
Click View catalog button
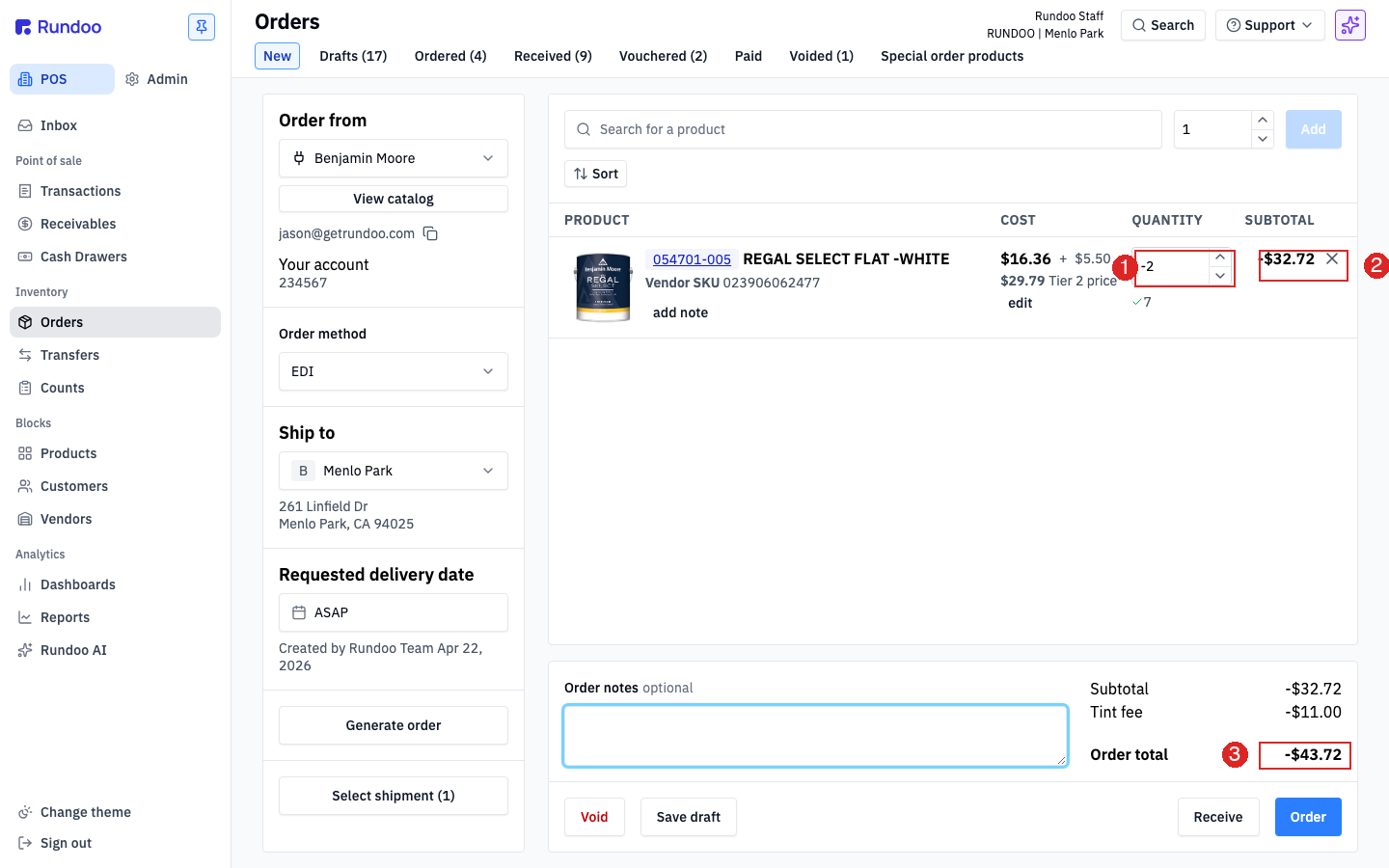[x=394, y=199]
